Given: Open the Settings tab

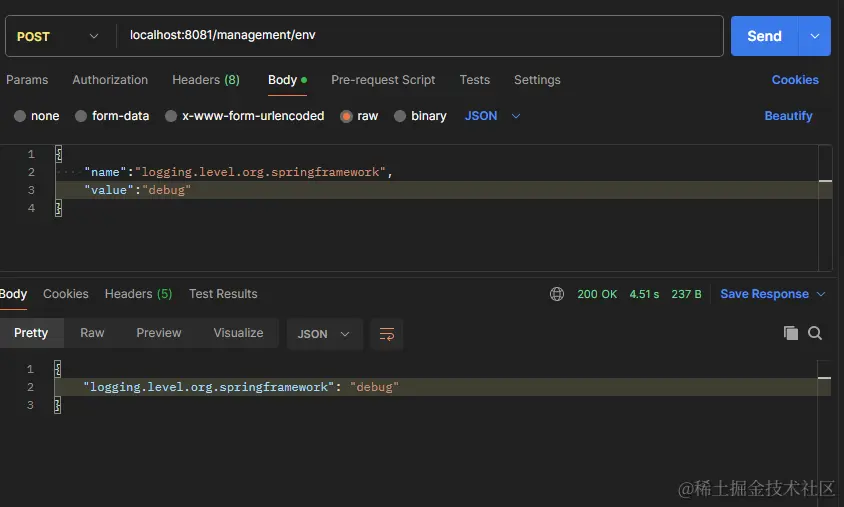Looking at the screenshot, I should [x=537, y=80].
